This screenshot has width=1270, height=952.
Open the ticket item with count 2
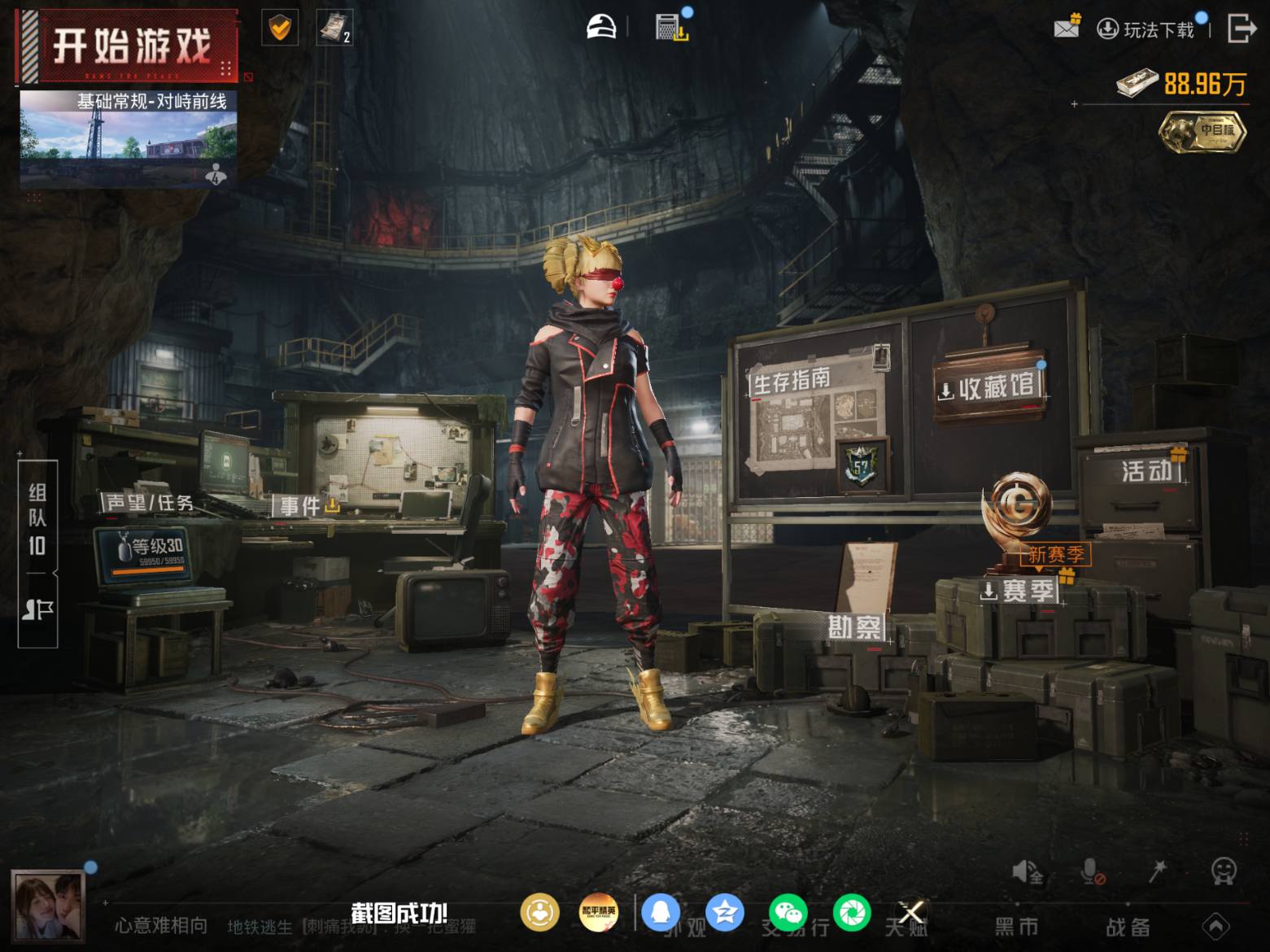(x=334, y=28)
